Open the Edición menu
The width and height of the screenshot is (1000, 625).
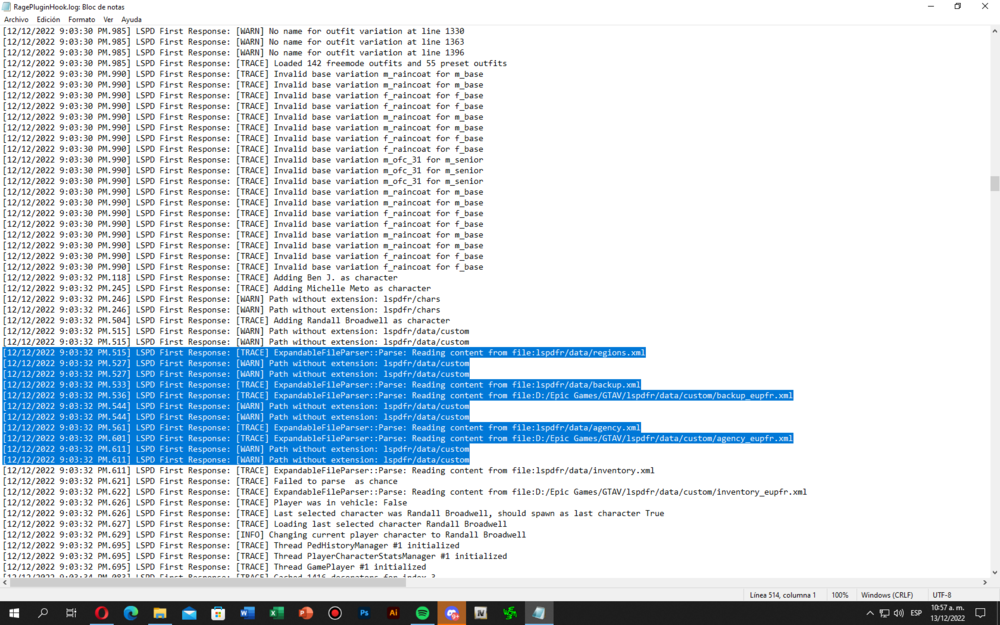48,20
